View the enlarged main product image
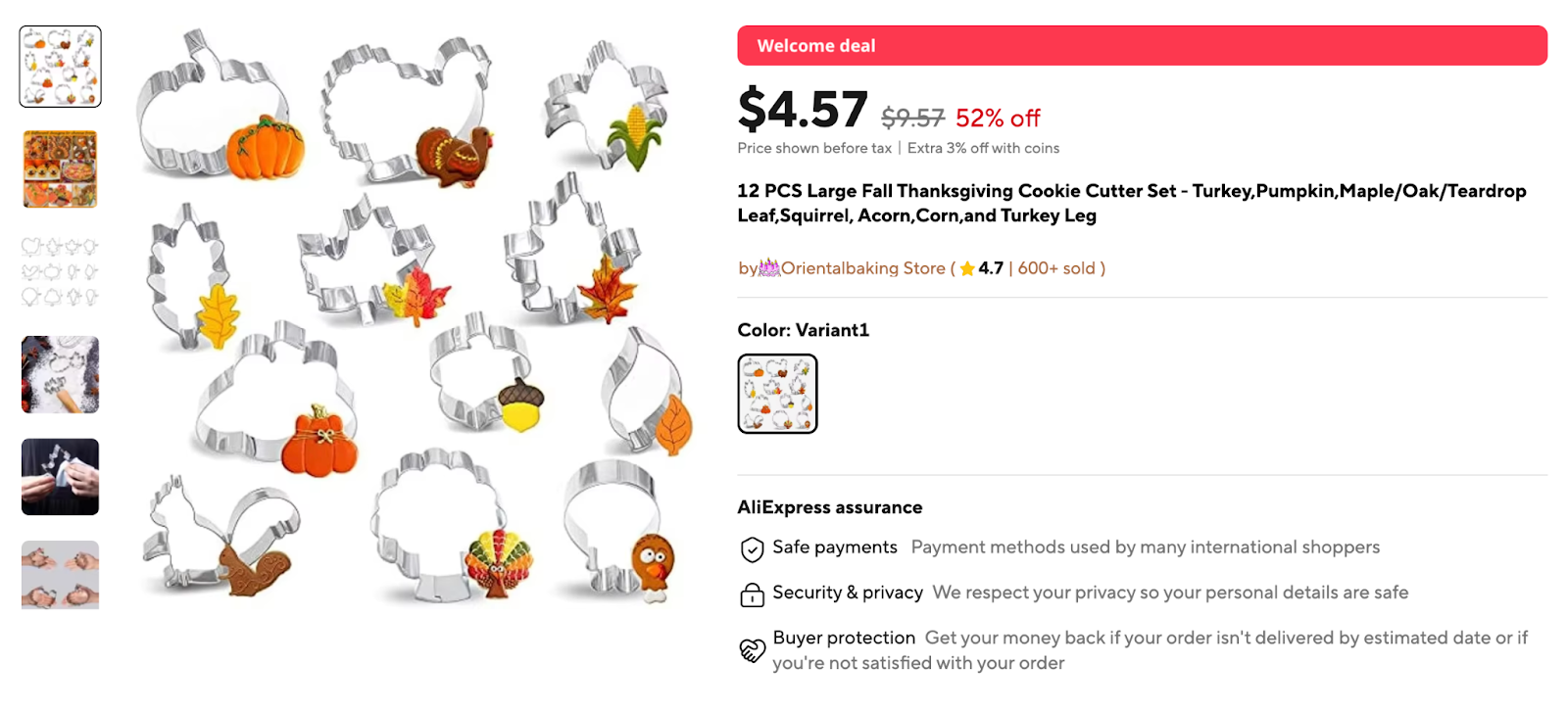 point(412,323)
